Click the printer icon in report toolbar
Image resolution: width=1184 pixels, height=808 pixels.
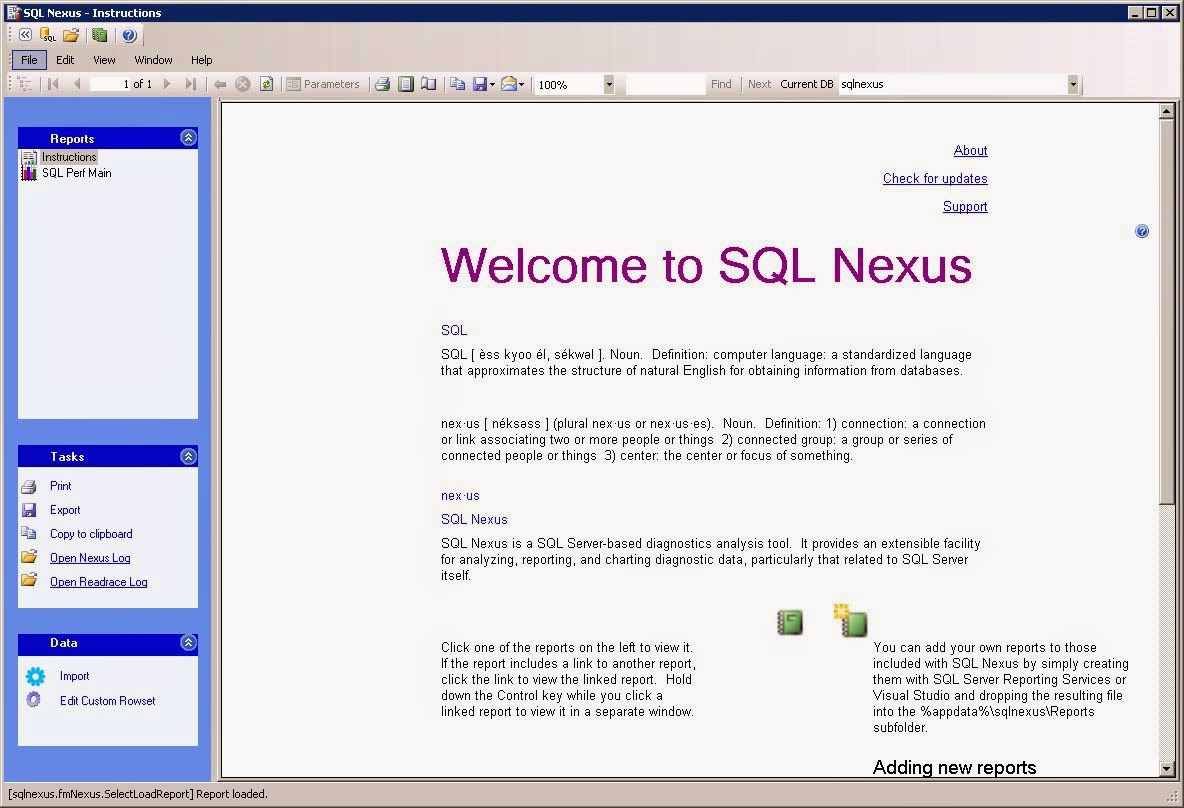(383, 84)
